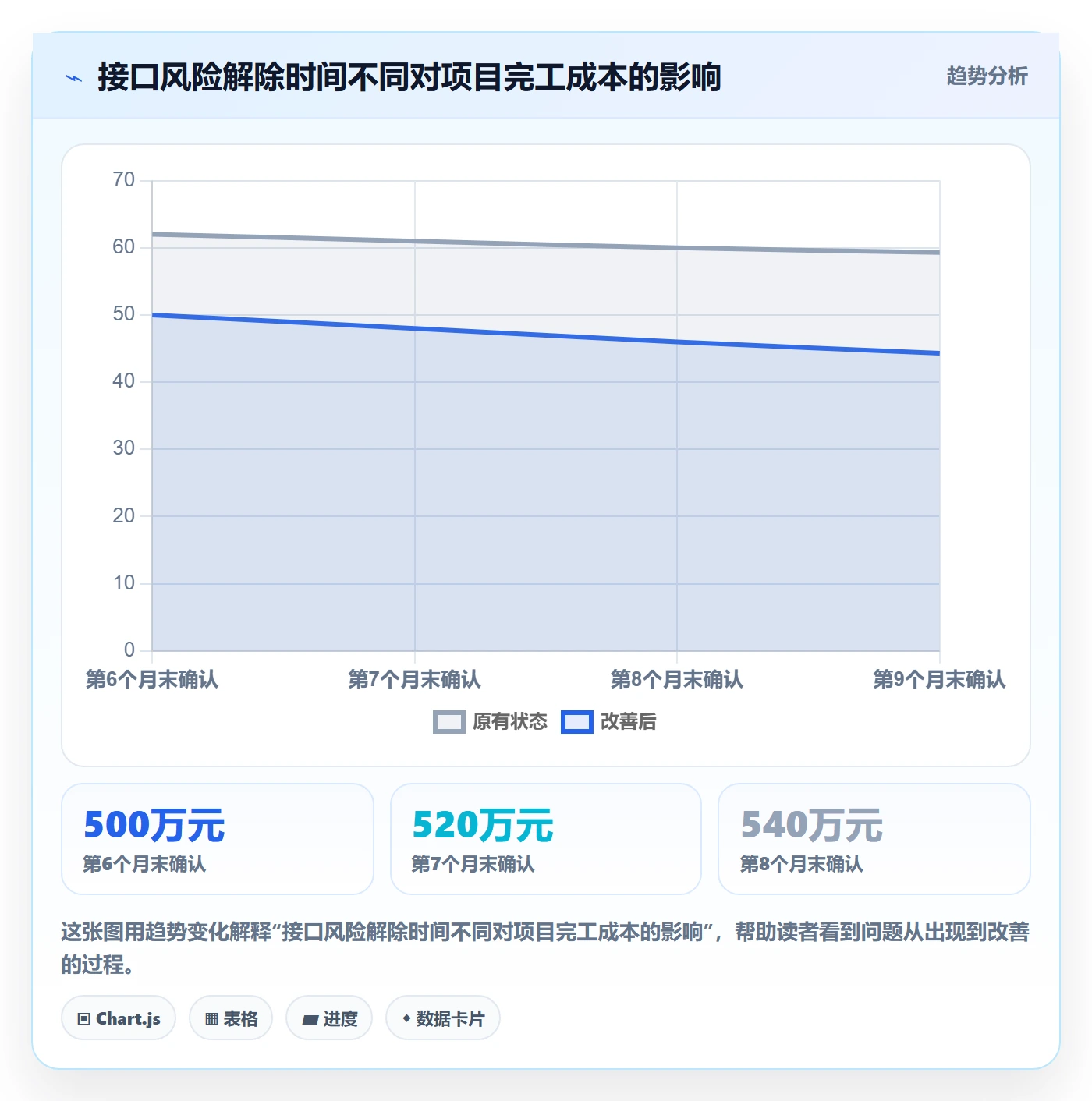
Task: Click the y-axis value 0
Action: [x=129, y=650]
